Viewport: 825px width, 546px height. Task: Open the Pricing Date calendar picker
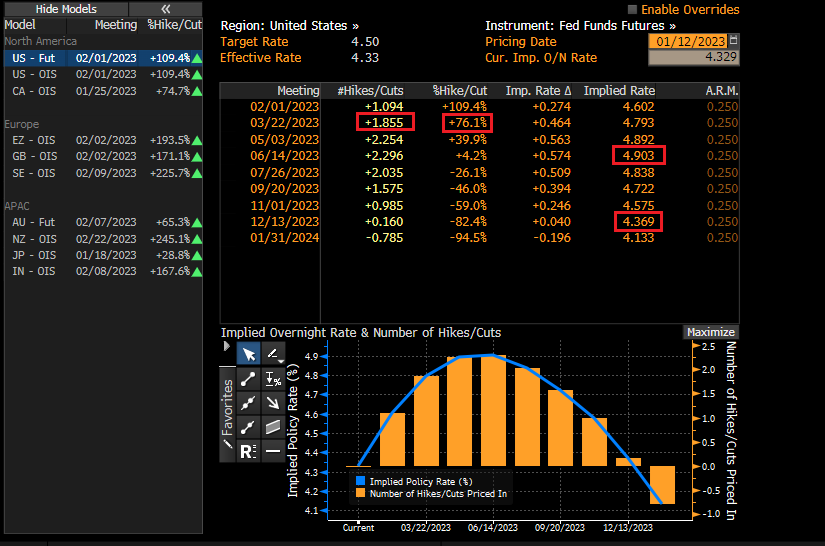(734, 41)
